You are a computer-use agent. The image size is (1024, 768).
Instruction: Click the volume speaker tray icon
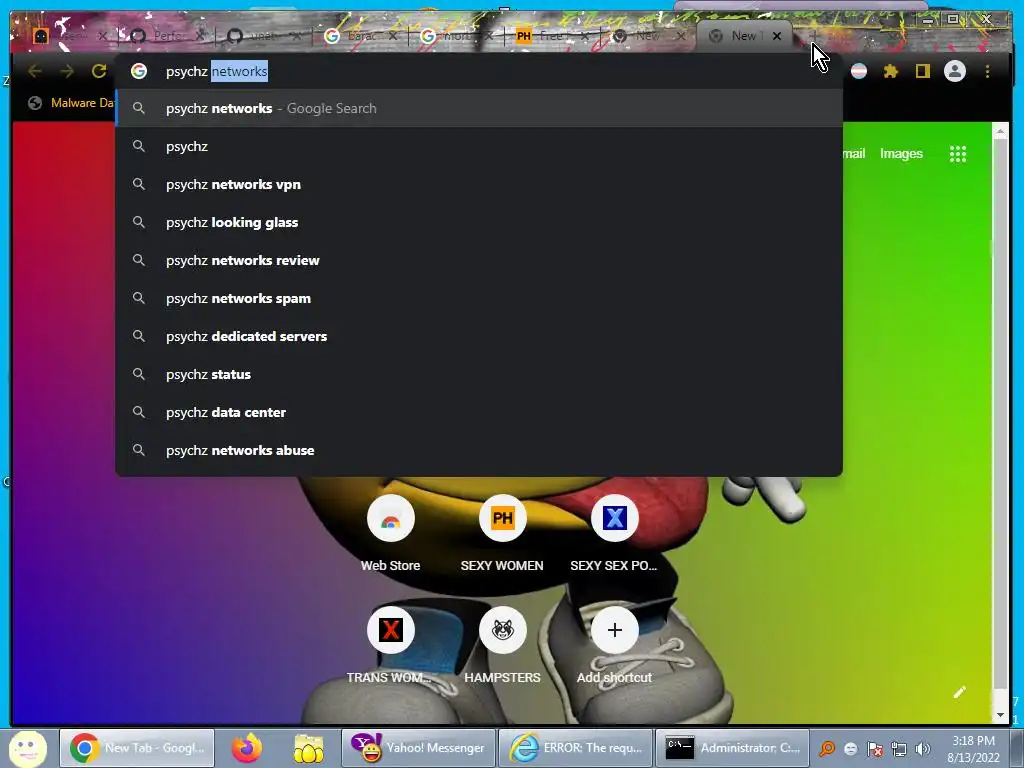pos(922,749)
